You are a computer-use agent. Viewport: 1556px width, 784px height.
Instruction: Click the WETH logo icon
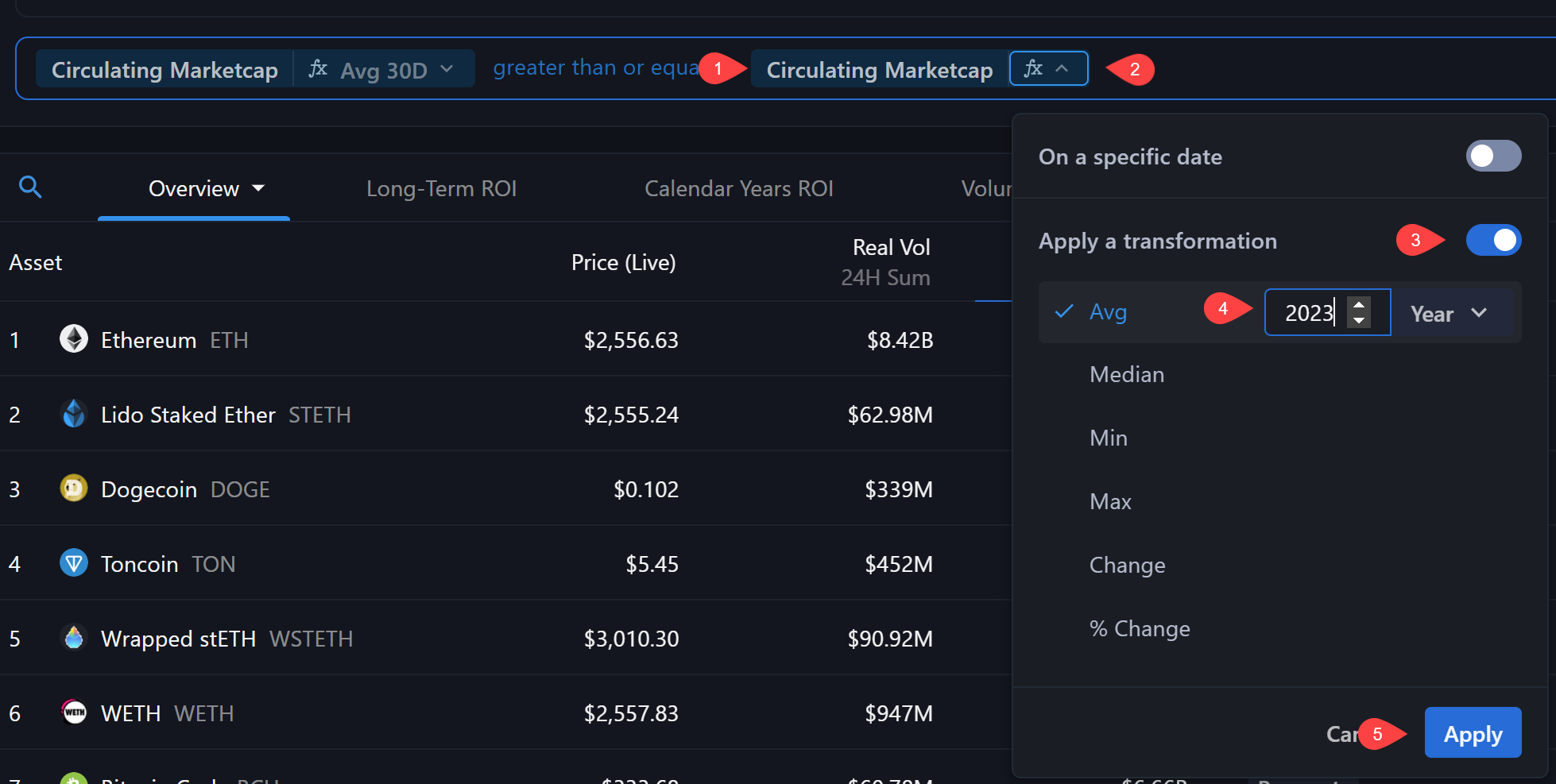[74, 713]
